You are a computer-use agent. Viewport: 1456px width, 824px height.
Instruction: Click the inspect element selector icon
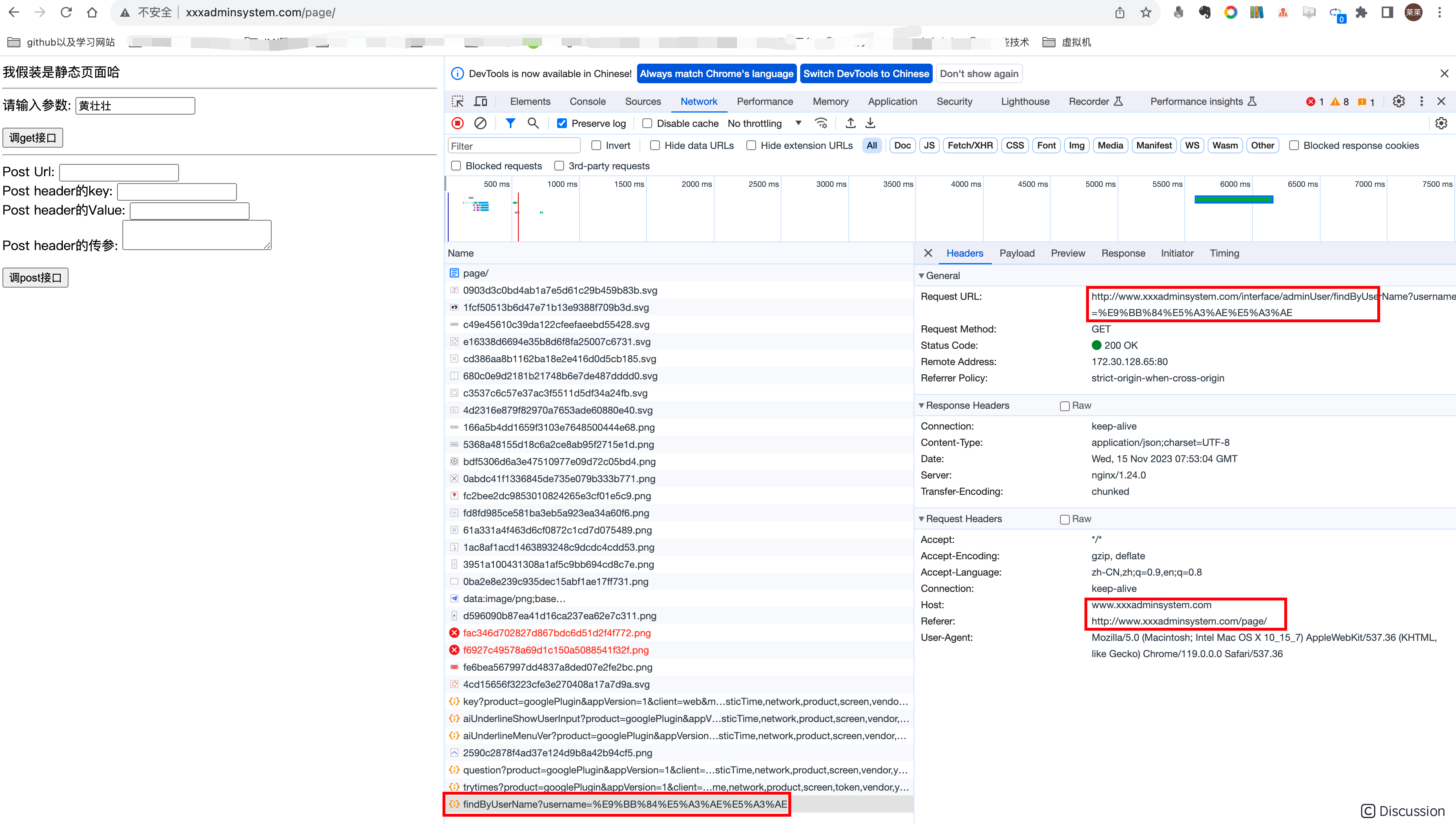tap(458, 101)
